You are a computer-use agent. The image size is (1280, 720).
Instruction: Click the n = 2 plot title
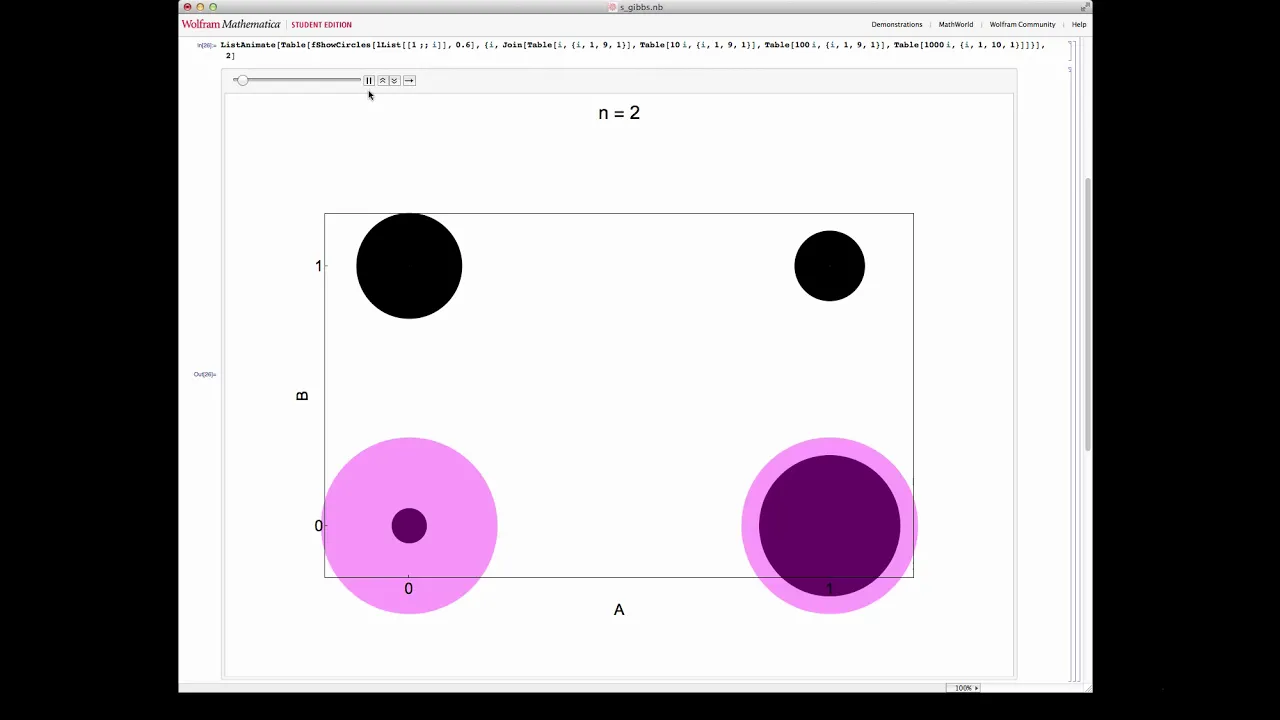tap(619, 113)
